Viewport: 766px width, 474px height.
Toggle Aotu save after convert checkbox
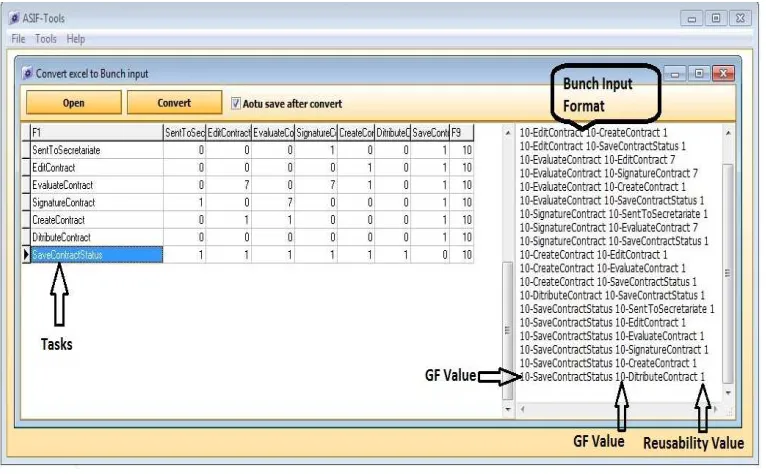click(235, 104)
